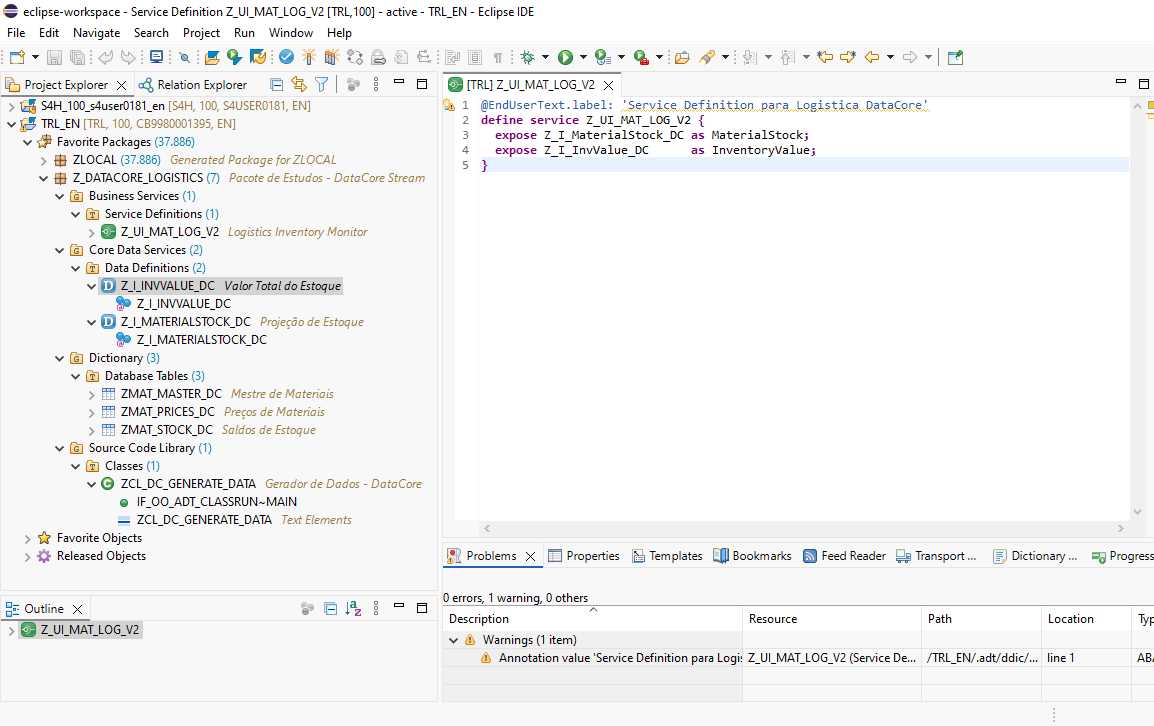This screenshot has width=1154, height=726.
Task: Click the blue checkmark Check ABAP object icon
Action: (x=286, y=58)
